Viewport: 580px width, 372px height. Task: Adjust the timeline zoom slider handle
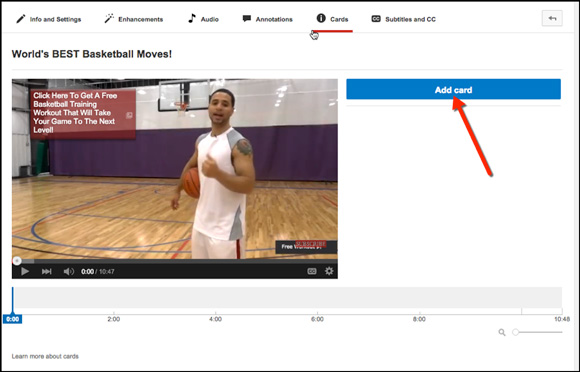(515, 332)
